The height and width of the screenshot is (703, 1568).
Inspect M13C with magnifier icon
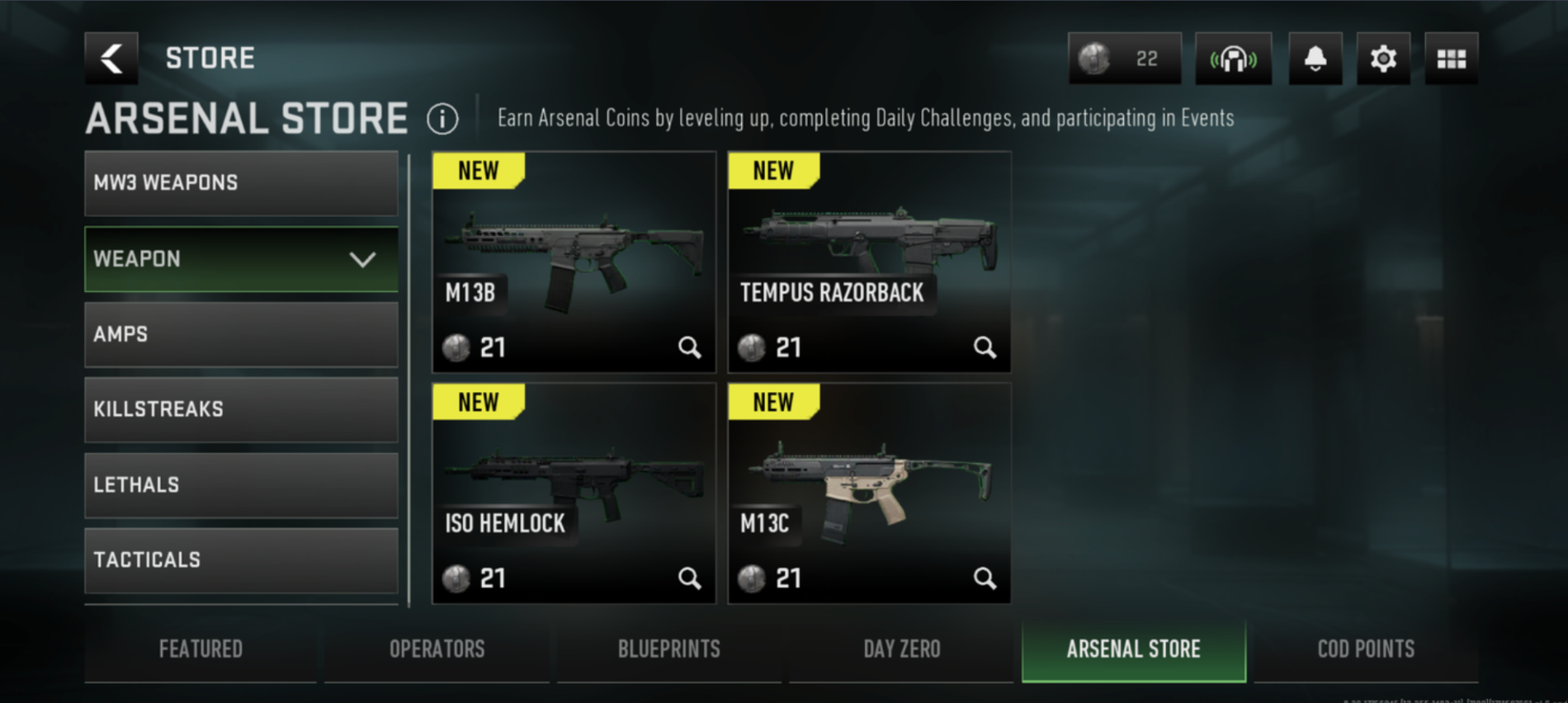click(x=985, y=578)
